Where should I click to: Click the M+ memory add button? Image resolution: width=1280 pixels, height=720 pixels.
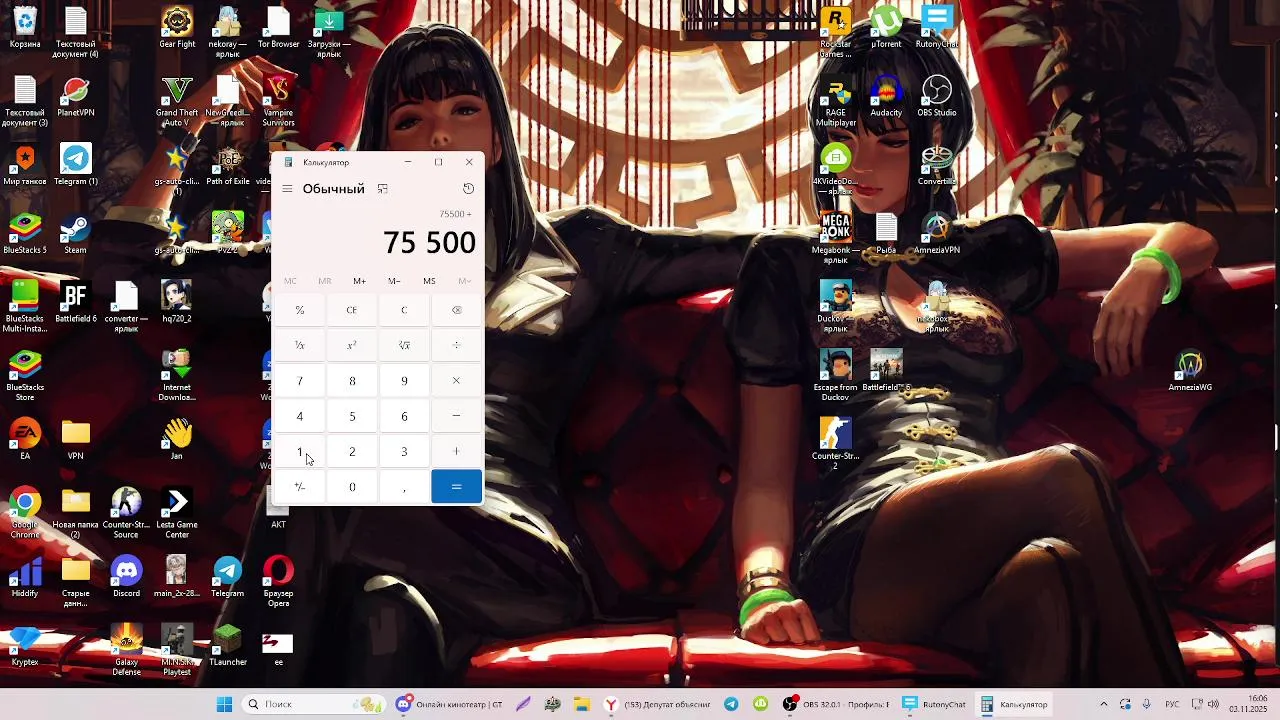[359, 281]
